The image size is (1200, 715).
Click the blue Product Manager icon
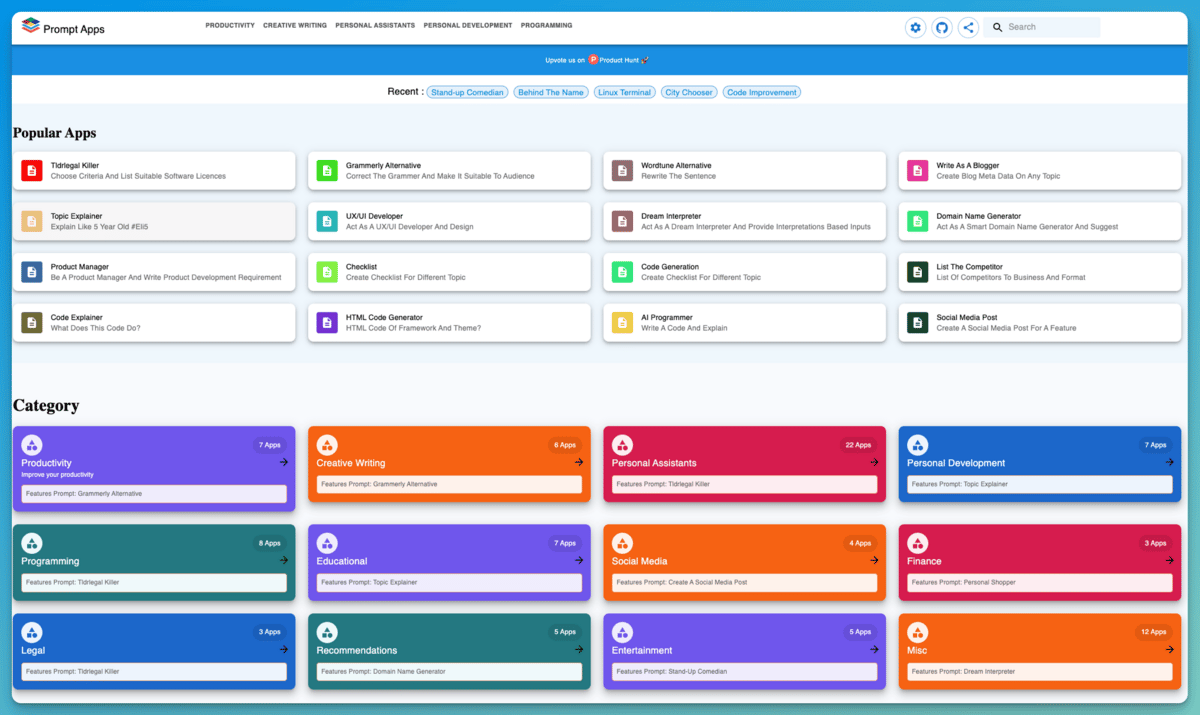pos(32,272)
